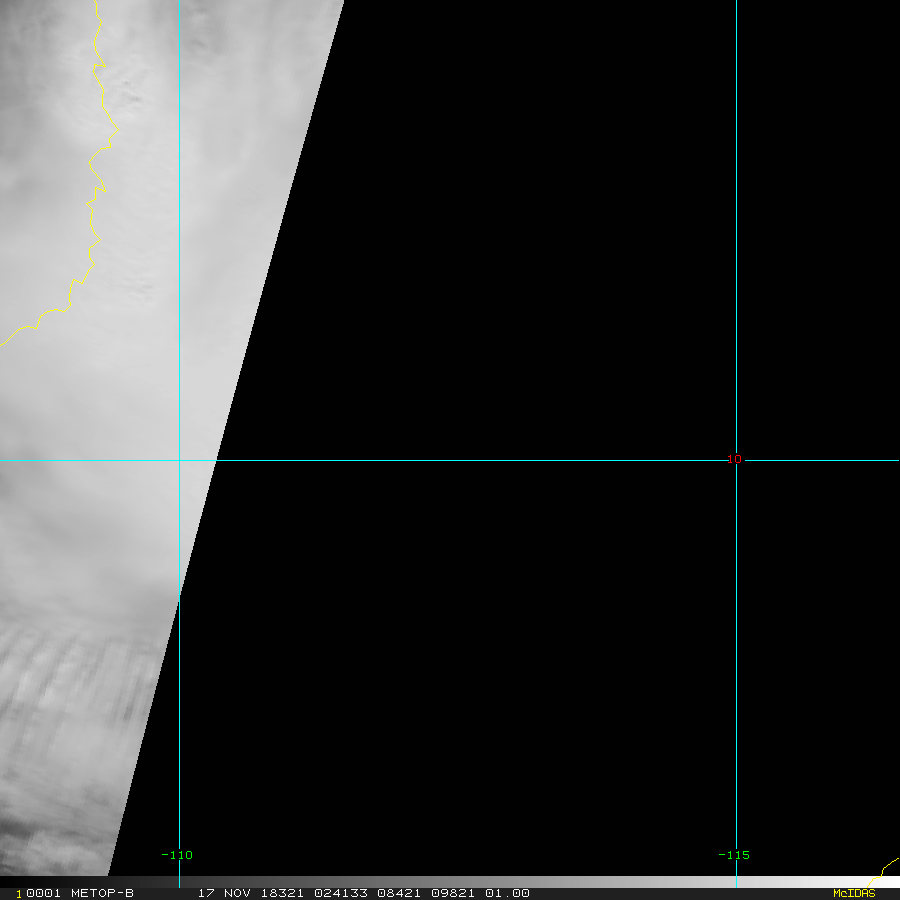Click intersection of 10 and -110 gridlines

[180, 460]
